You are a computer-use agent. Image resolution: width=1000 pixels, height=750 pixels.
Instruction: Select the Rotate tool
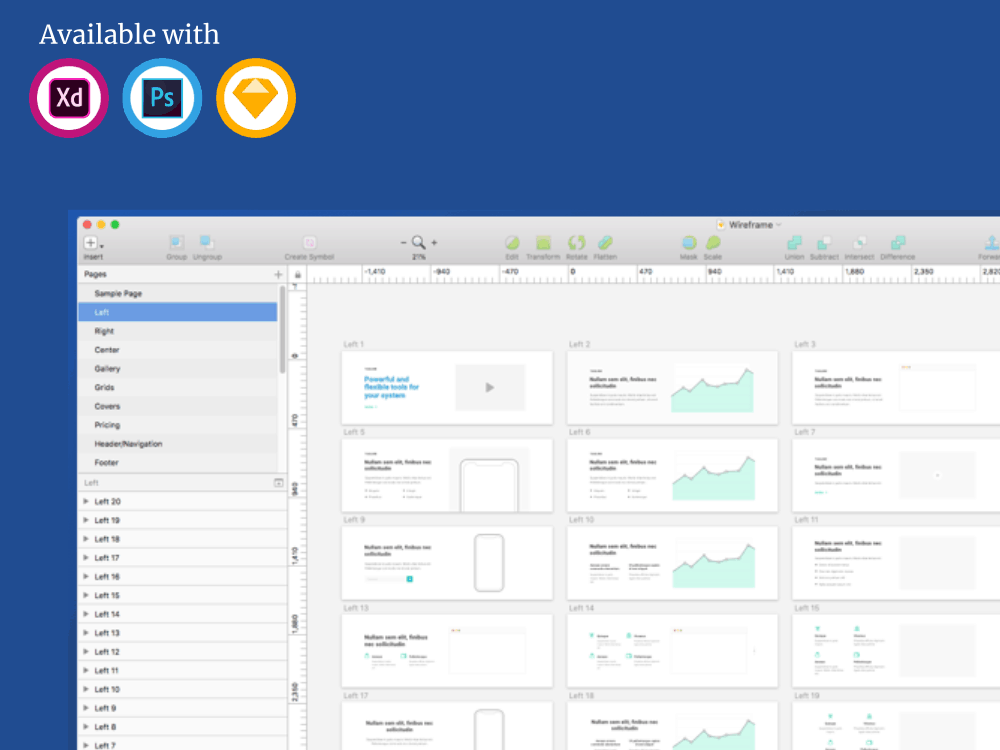[576, 243]
